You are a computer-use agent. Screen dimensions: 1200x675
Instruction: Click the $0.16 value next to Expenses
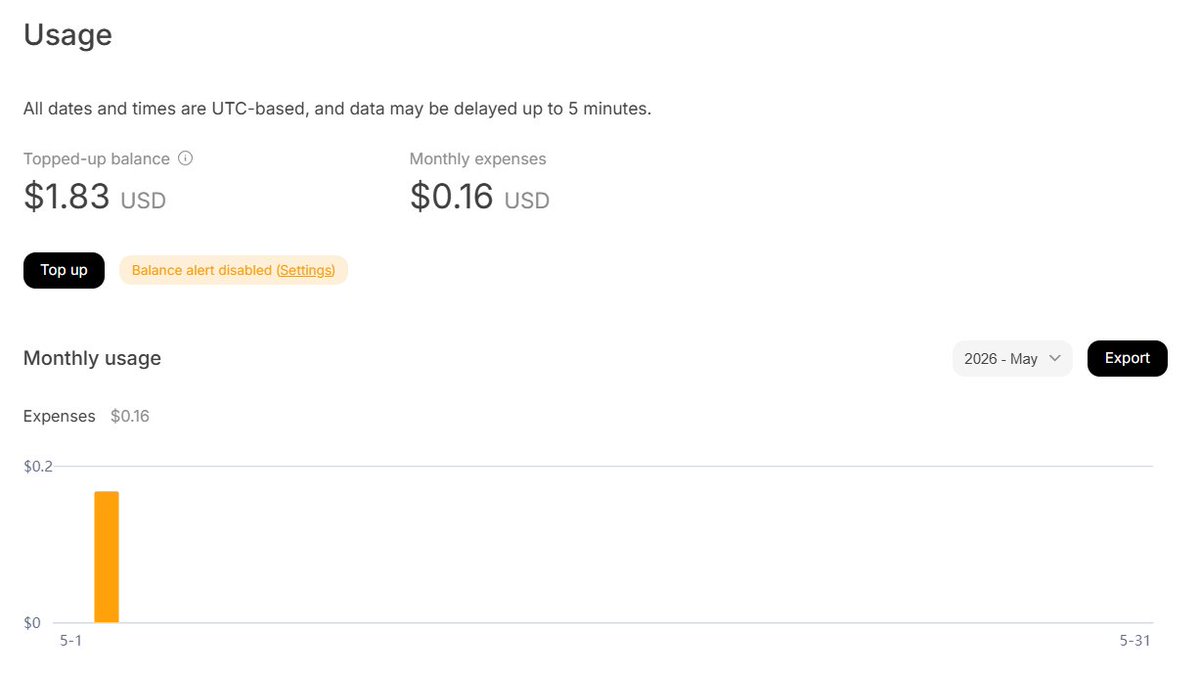[x=130, y=416]
